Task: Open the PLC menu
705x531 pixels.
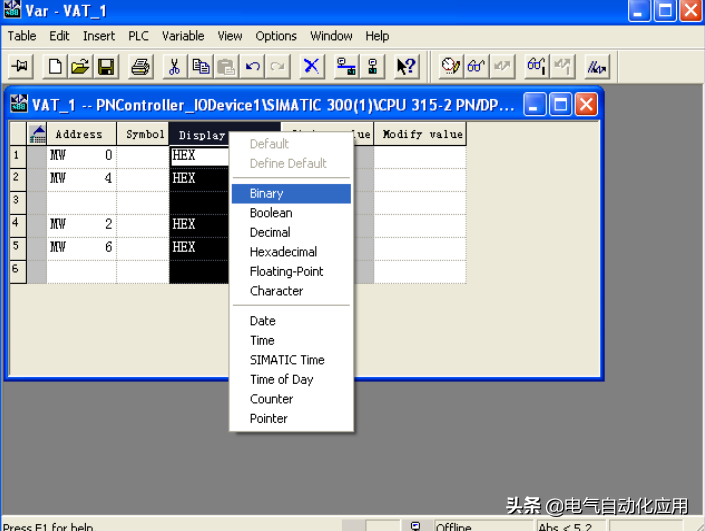Action: tap(138, 36)
